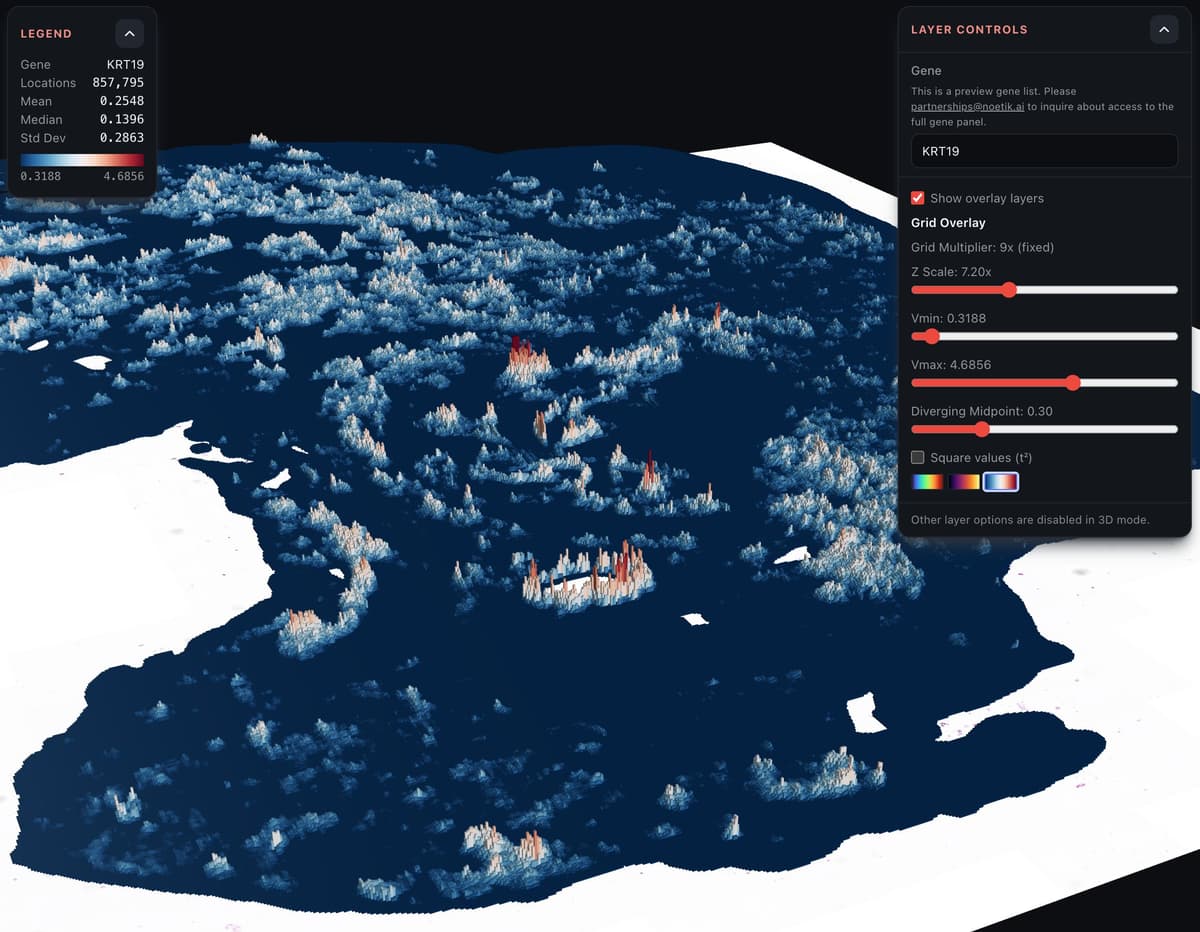
Task: Click the Diverging Midpoint slider handle
Action: (x=981, y=429)
